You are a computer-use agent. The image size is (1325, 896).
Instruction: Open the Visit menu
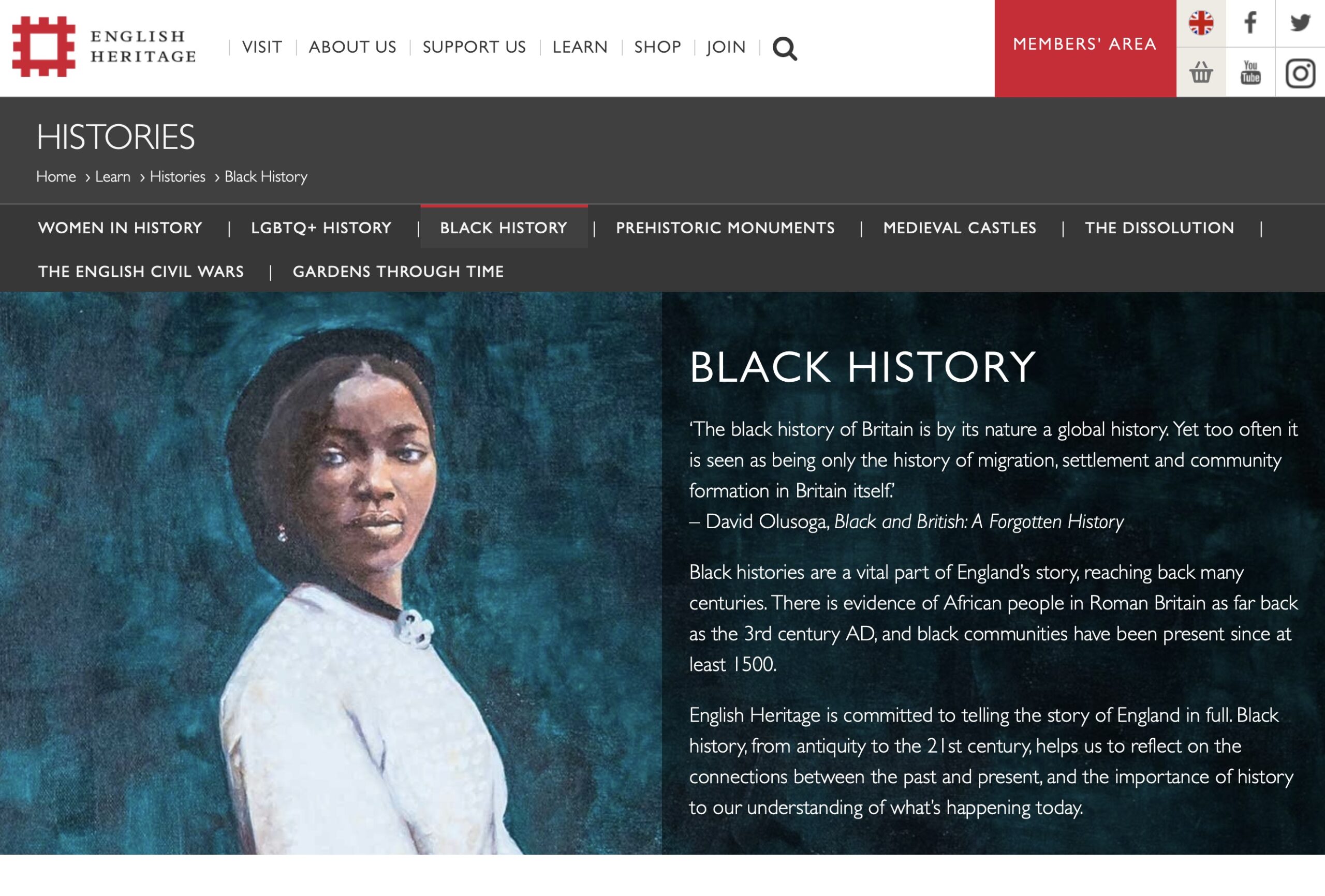coord(262,47)
